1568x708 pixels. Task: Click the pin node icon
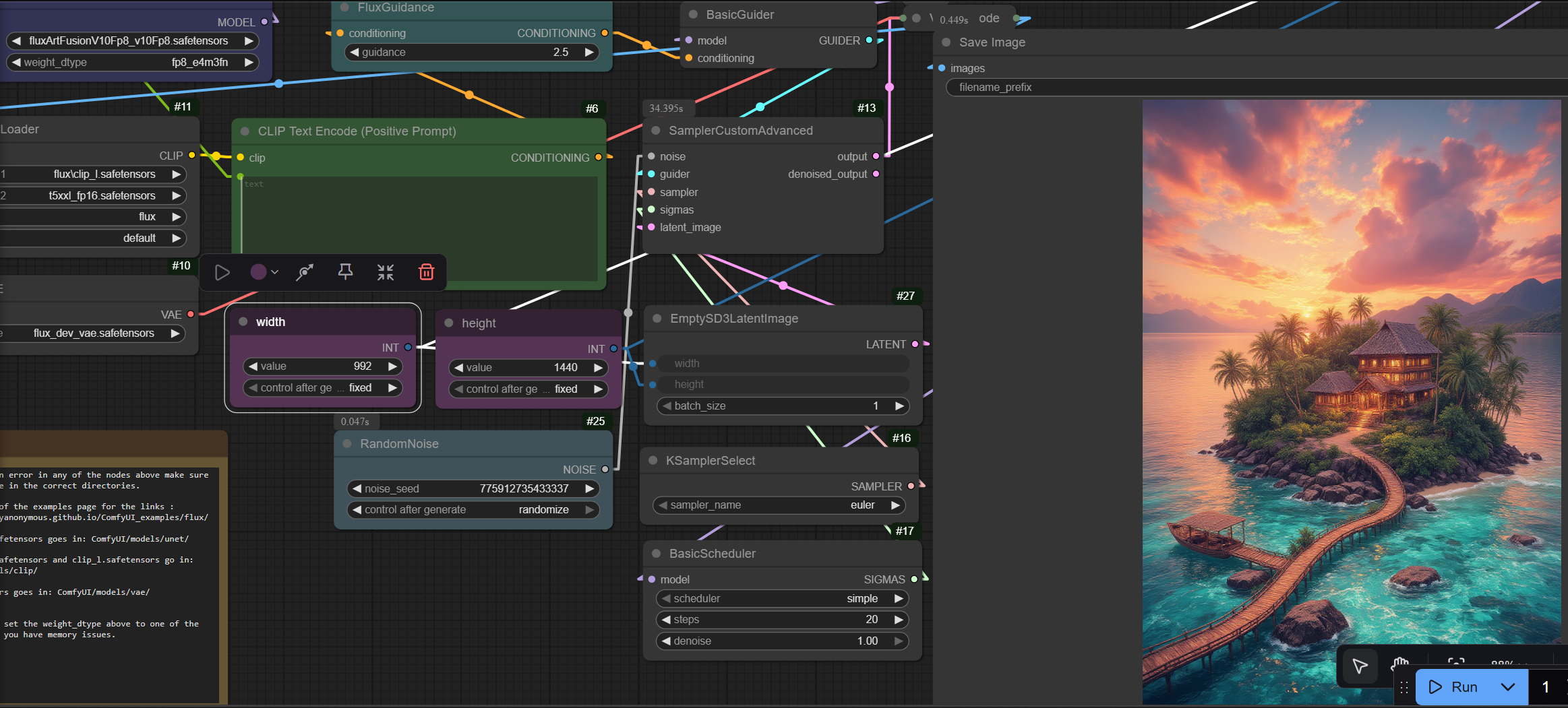(345, 272)
